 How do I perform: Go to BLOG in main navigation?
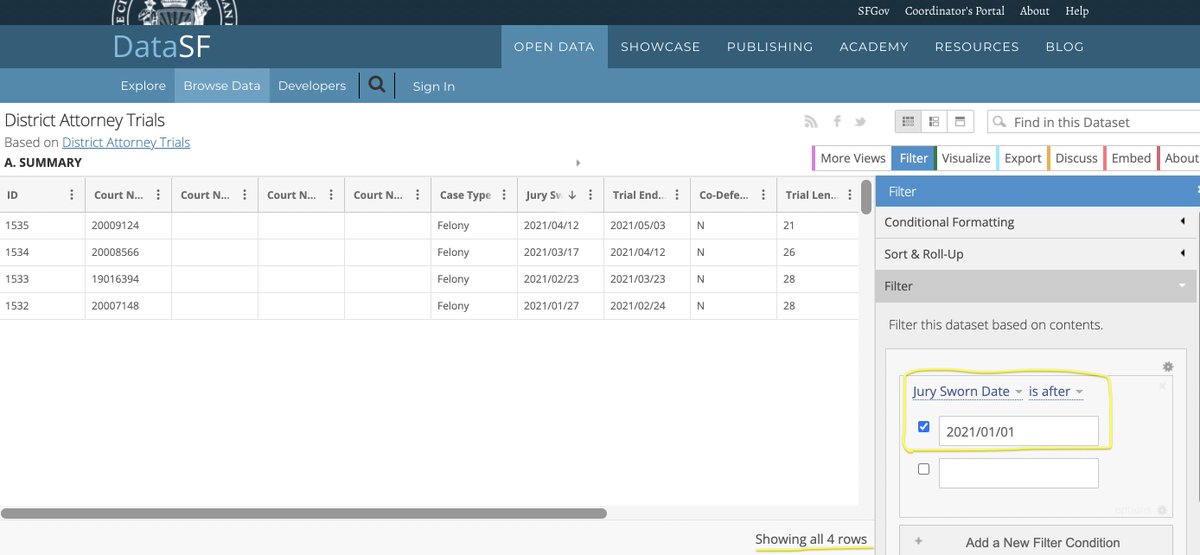coord(1064,47)
